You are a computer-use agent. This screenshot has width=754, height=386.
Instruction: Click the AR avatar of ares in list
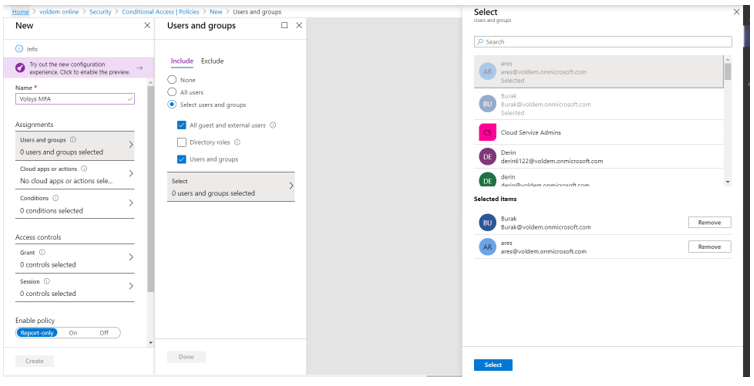point(488,72)
